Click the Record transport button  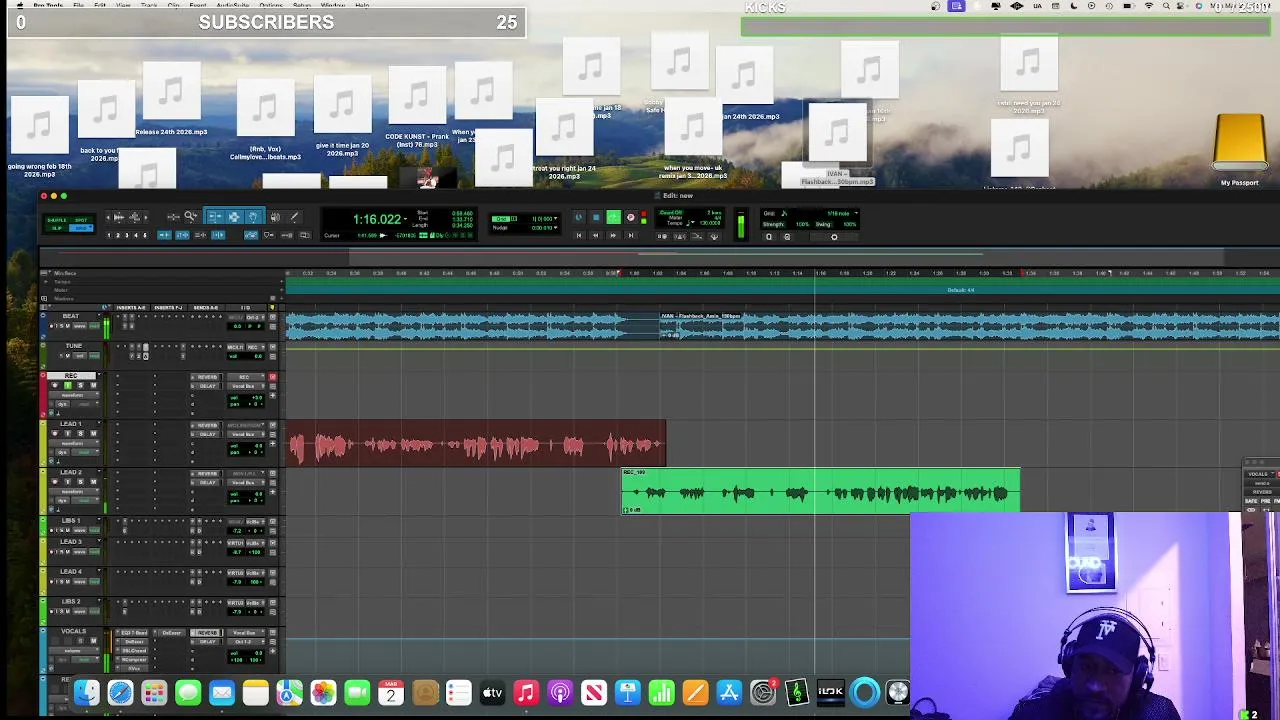[x=631, y=217]
